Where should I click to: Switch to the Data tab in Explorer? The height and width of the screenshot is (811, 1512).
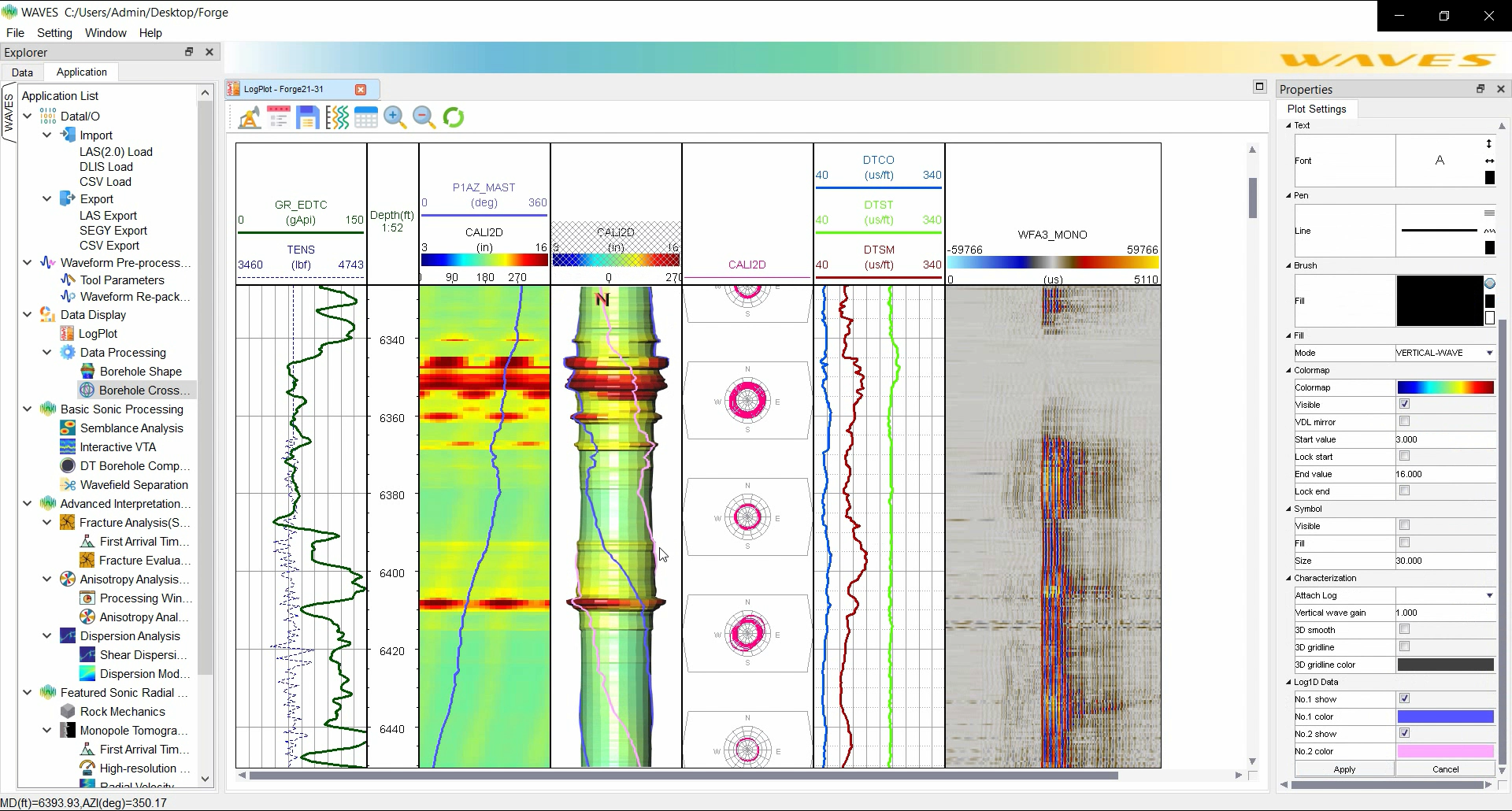click(22, 72)
